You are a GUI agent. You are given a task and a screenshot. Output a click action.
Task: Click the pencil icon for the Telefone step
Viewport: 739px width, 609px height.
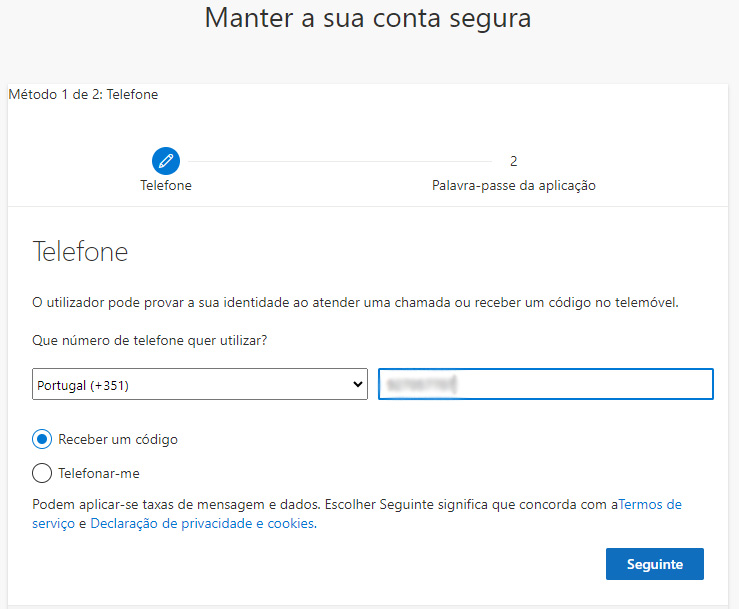tap(166, 160)
